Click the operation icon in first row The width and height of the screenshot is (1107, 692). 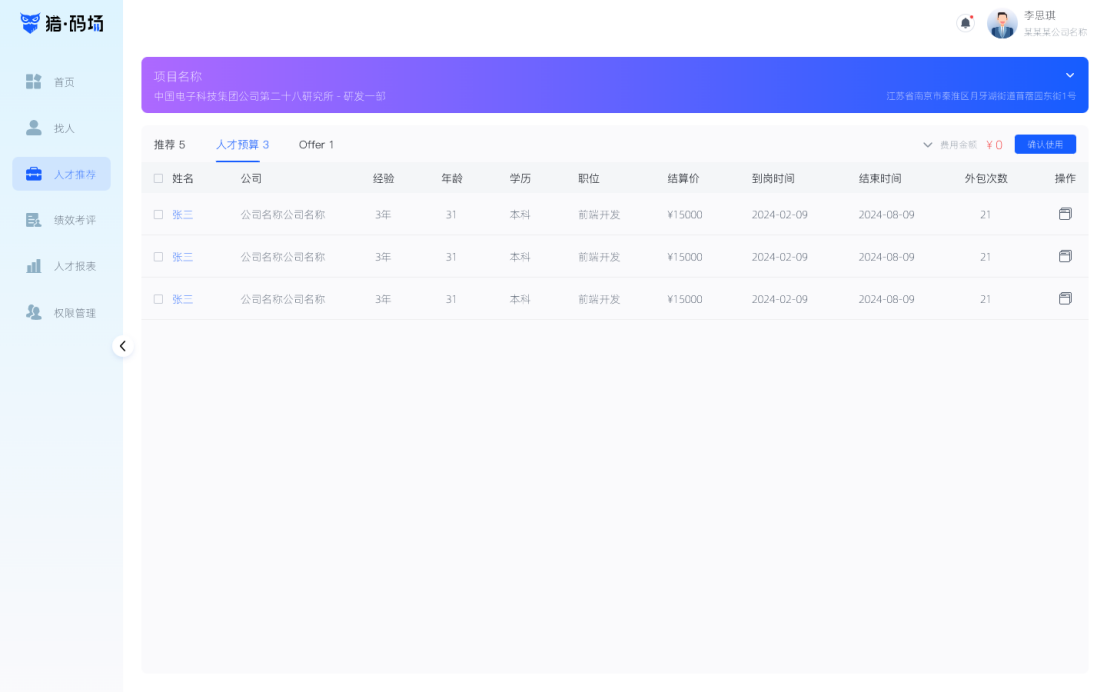(1065, 214)
